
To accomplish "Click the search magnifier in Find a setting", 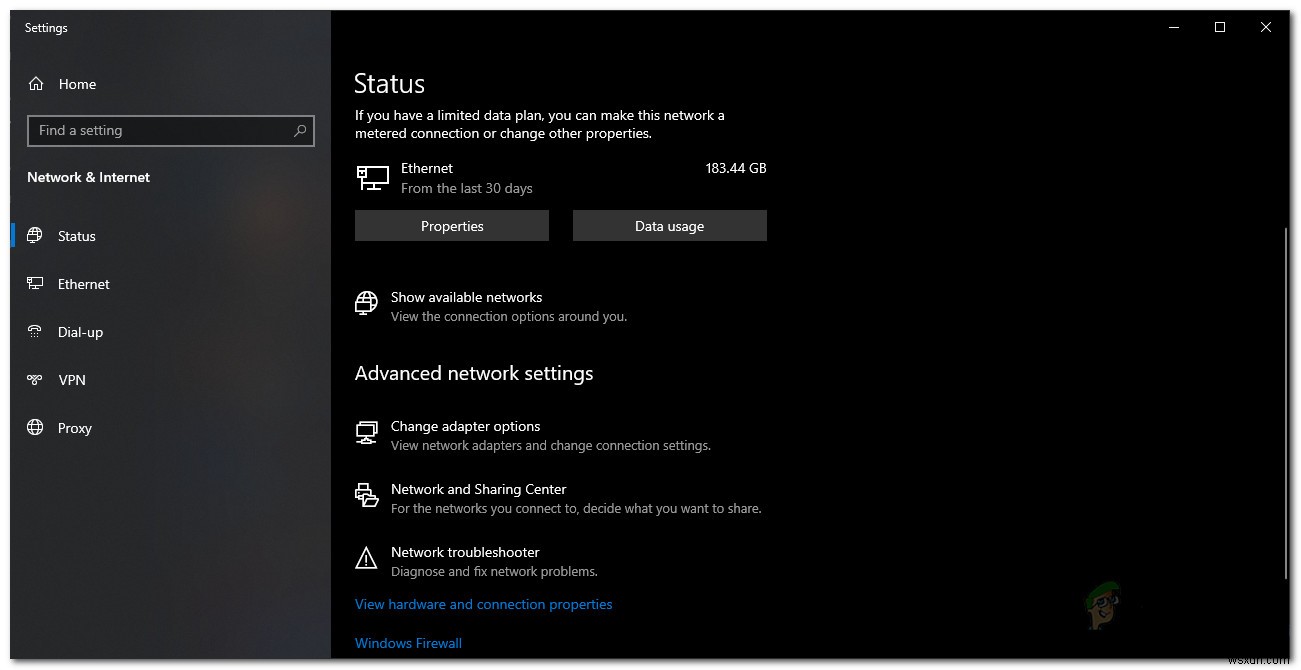I will [x=300, y=131].
